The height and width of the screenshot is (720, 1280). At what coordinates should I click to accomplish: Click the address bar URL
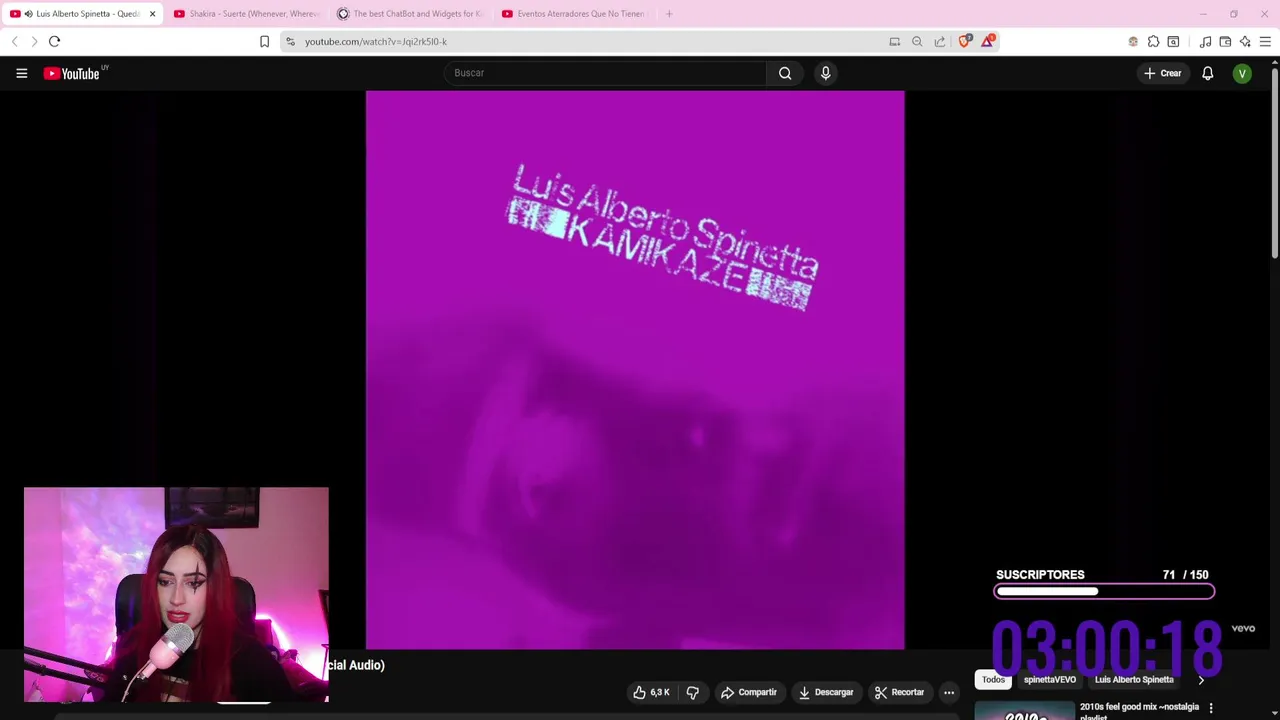pos(376,41)
